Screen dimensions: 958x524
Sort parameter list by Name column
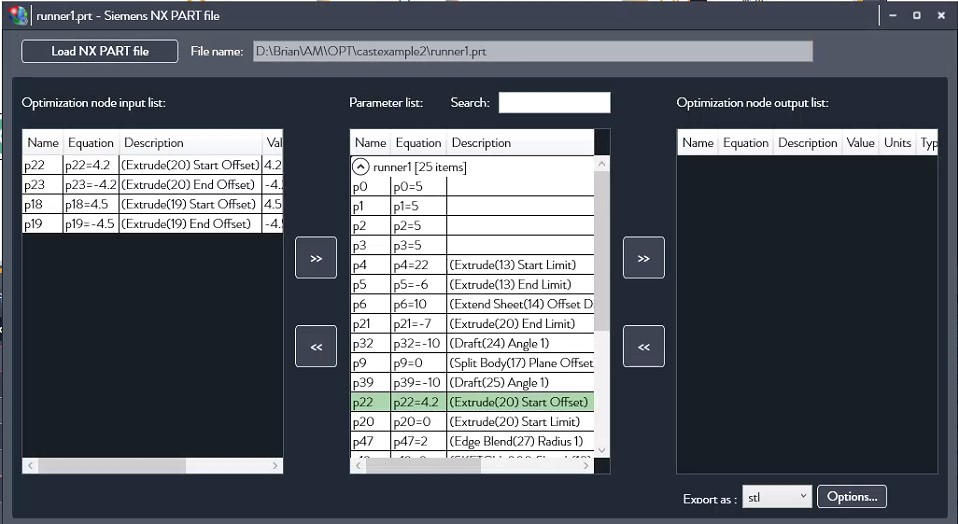tap(370, 142)
